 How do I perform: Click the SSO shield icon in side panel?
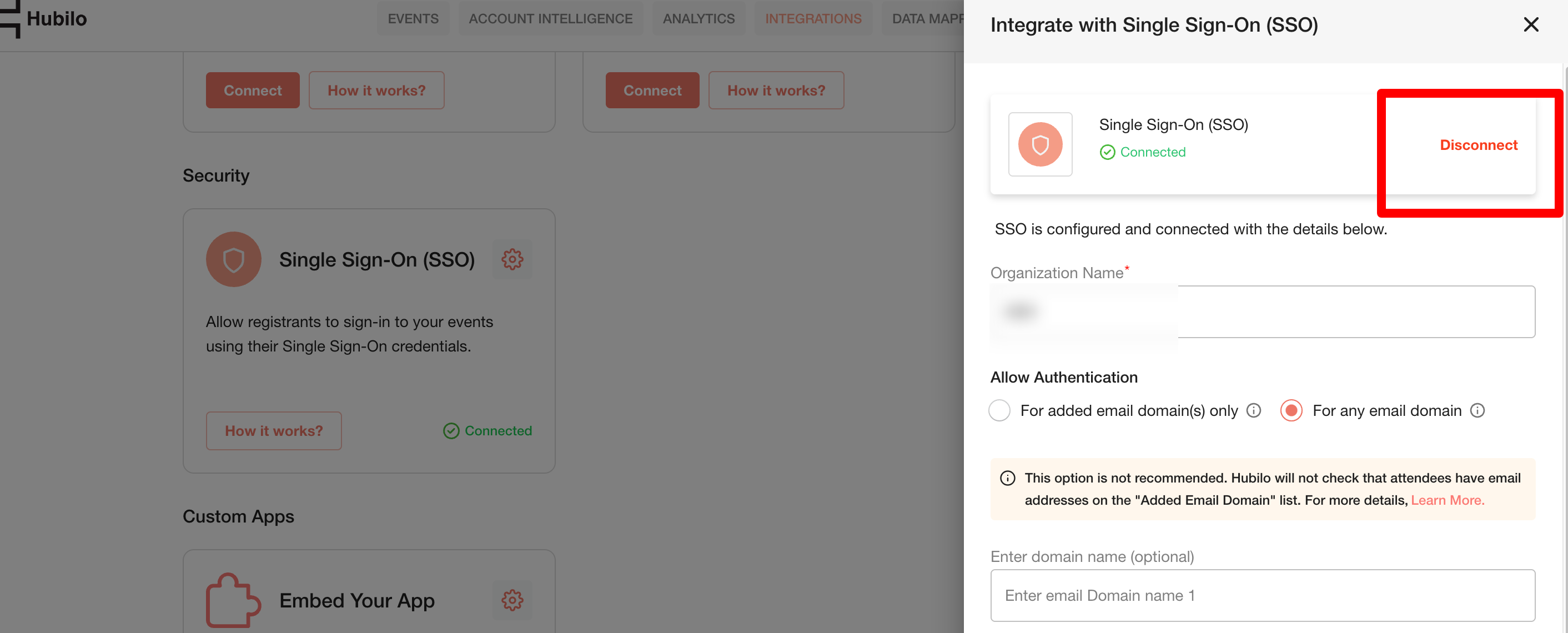coord(1041,145)
